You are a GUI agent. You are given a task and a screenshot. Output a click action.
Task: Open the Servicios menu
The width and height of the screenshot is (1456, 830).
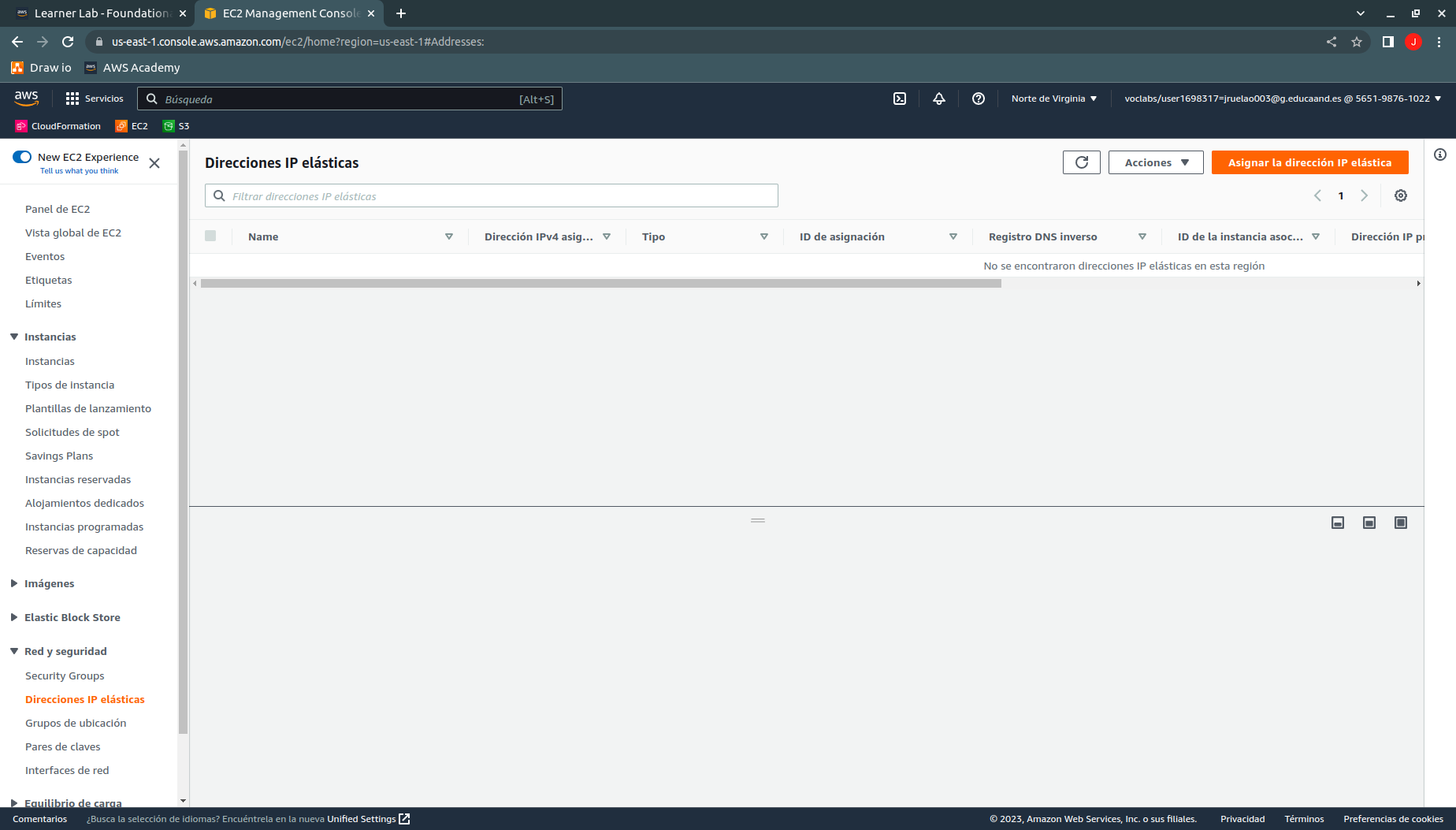point(94,98)
